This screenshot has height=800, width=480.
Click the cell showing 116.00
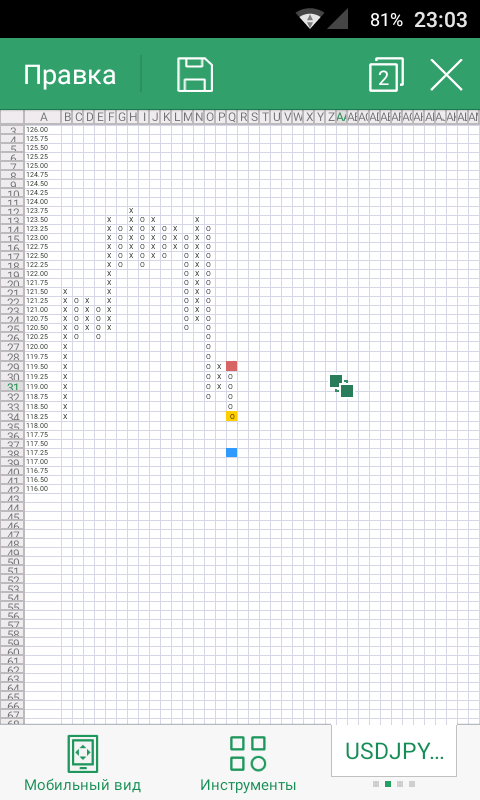(x=43, y=489)
